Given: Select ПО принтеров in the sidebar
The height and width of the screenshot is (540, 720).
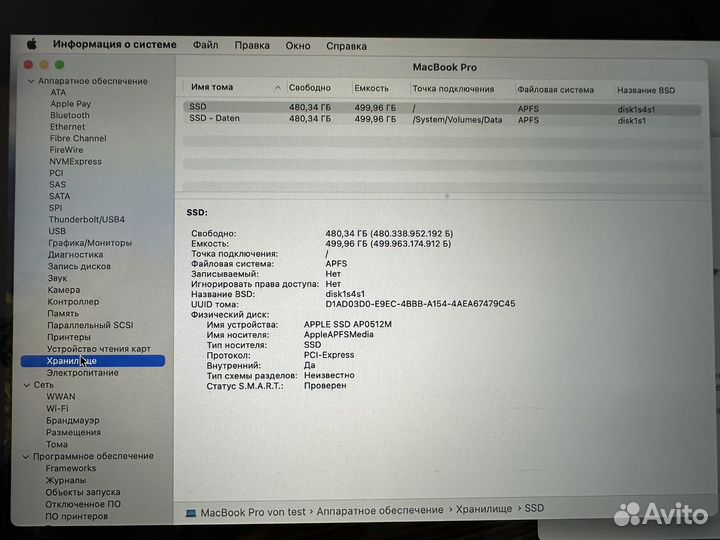Looking at the screenshot, I should coord(77,516).
